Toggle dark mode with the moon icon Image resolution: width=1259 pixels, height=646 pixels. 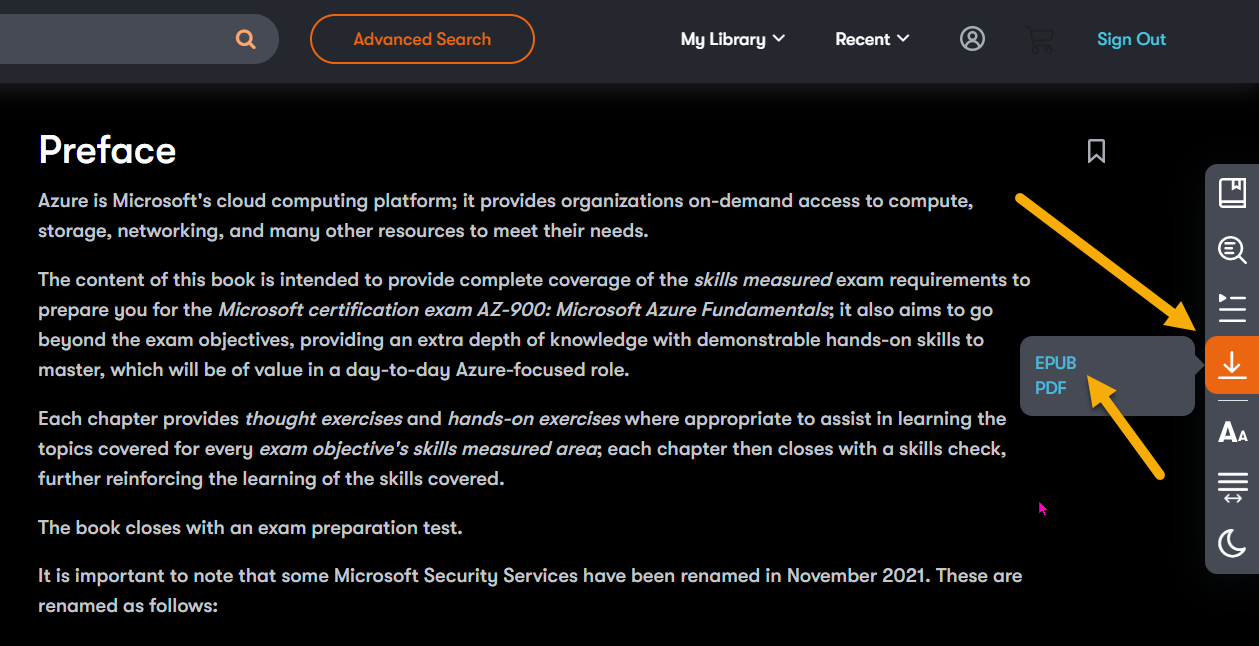pyautogui.click(x=1232, y=544)
